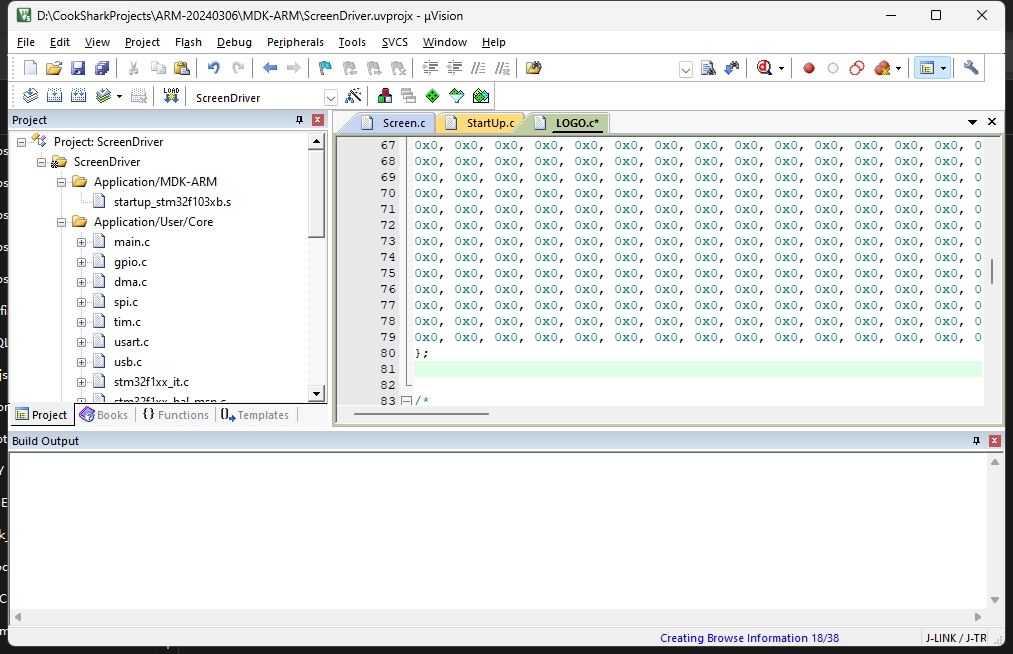Viewport: 1013px width, 654px height.
Task: Click the Undo arrow in toolbar
Action: [213, 68]
